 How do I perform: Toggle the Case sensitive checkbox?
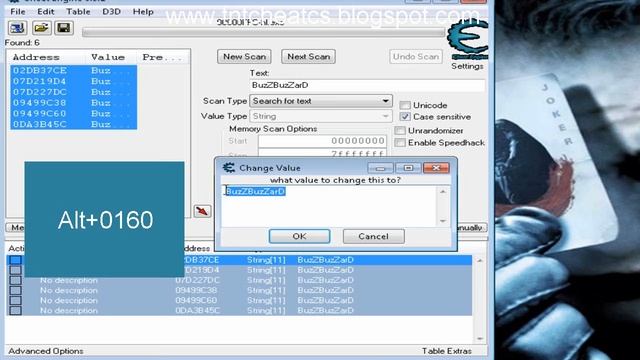pyautogui.click(x=404, y=117)
